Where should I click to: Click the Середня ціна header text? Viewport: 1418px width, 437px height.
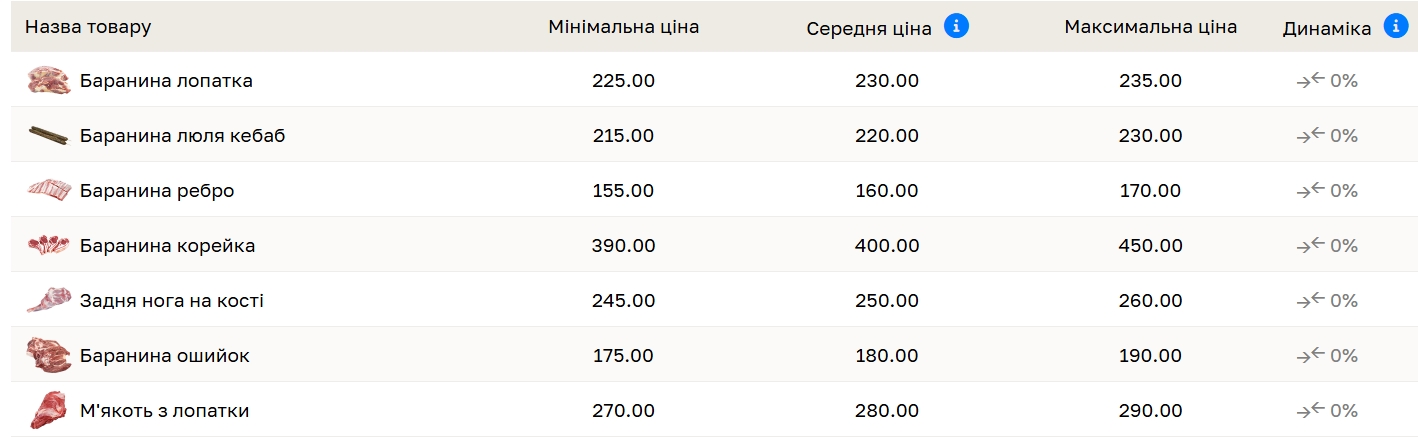point(869,28)
